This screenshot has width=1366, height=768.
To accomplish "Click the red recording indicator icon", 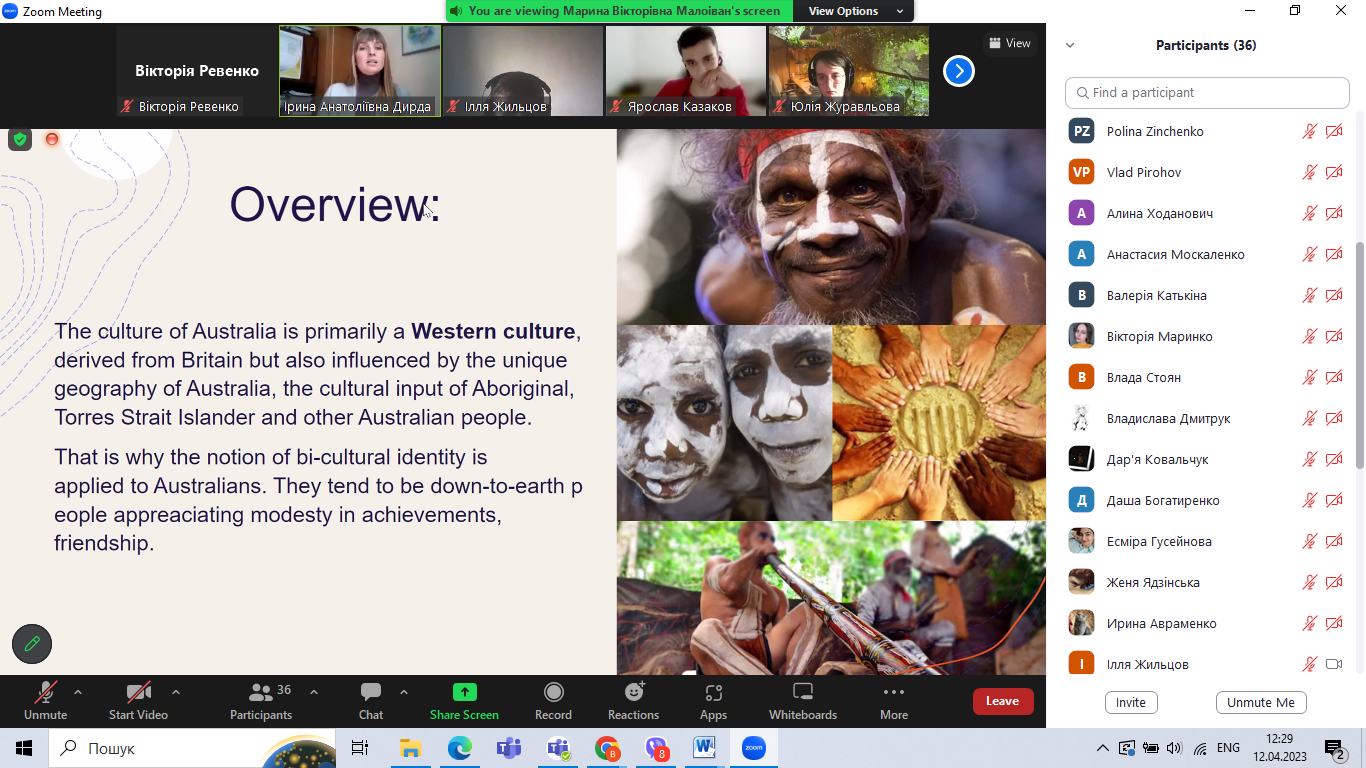I will [52, 139].
